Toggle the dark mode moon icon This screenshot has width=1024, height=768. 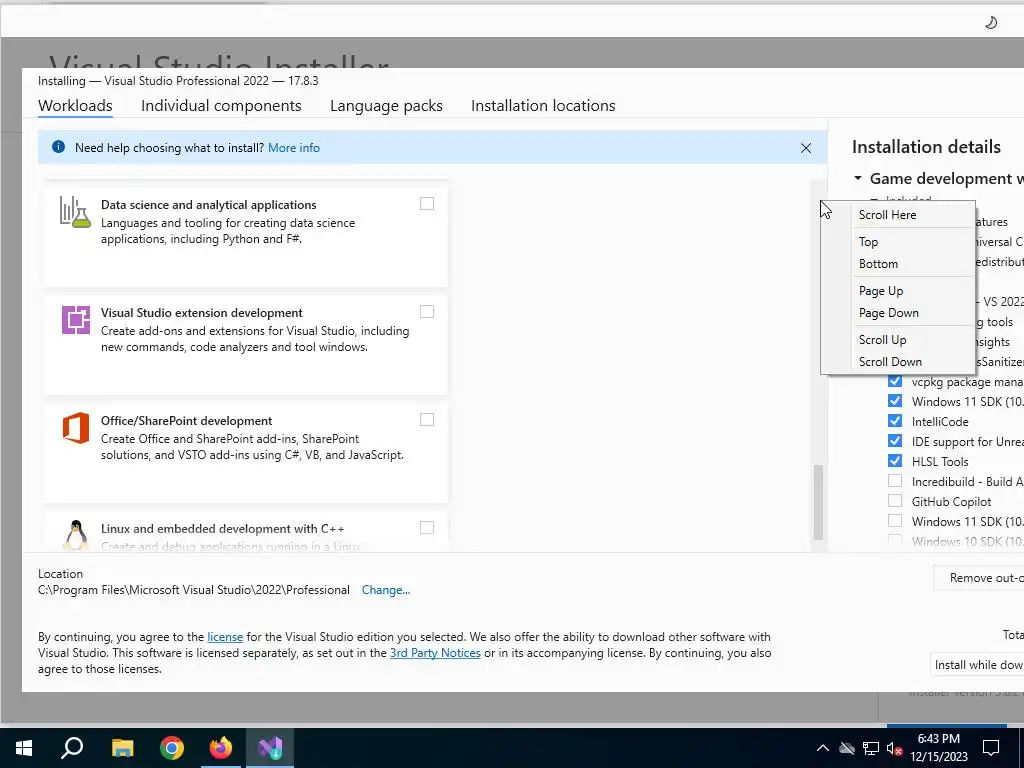pos(991,23)
